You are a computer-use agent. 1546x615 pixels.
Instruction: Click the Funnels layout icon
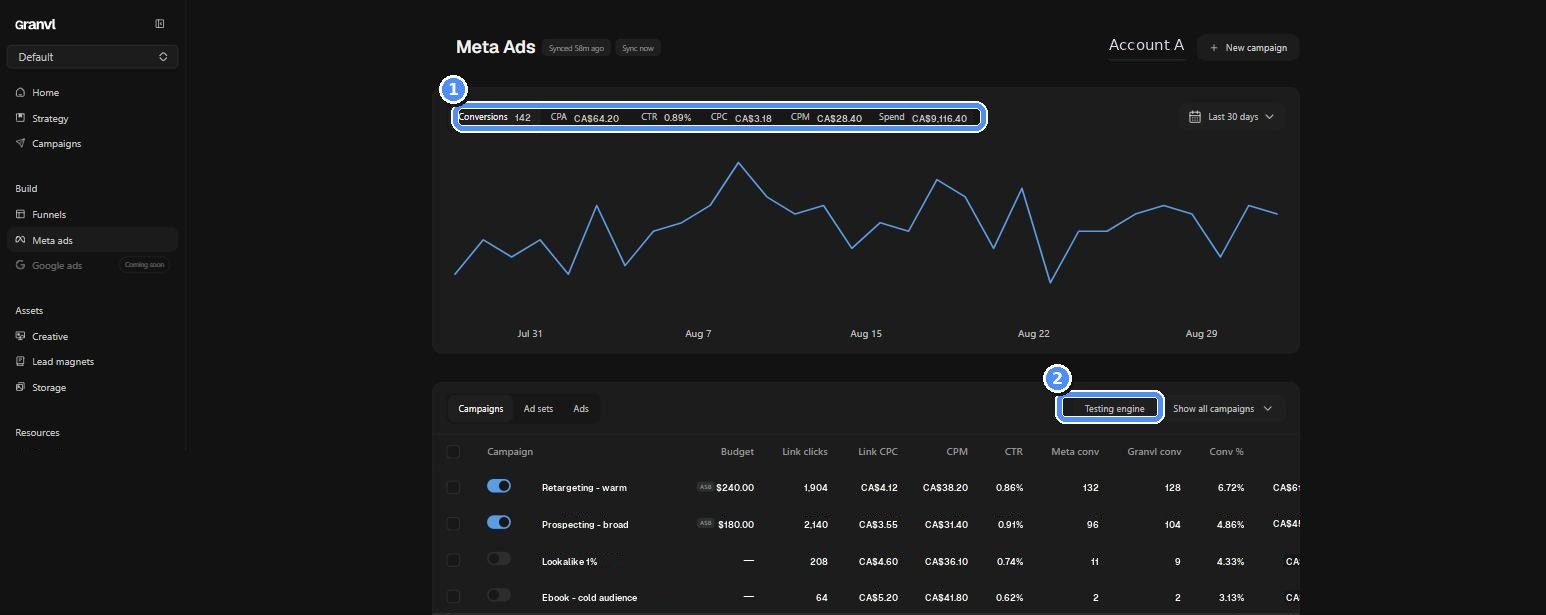(20, 214)
